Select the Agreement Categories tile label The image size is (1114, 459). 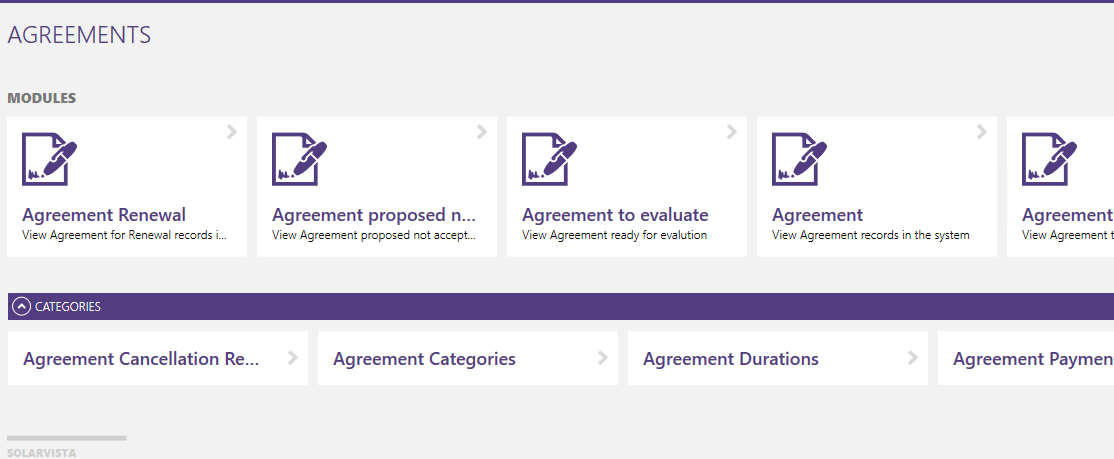tap(424, 359)
